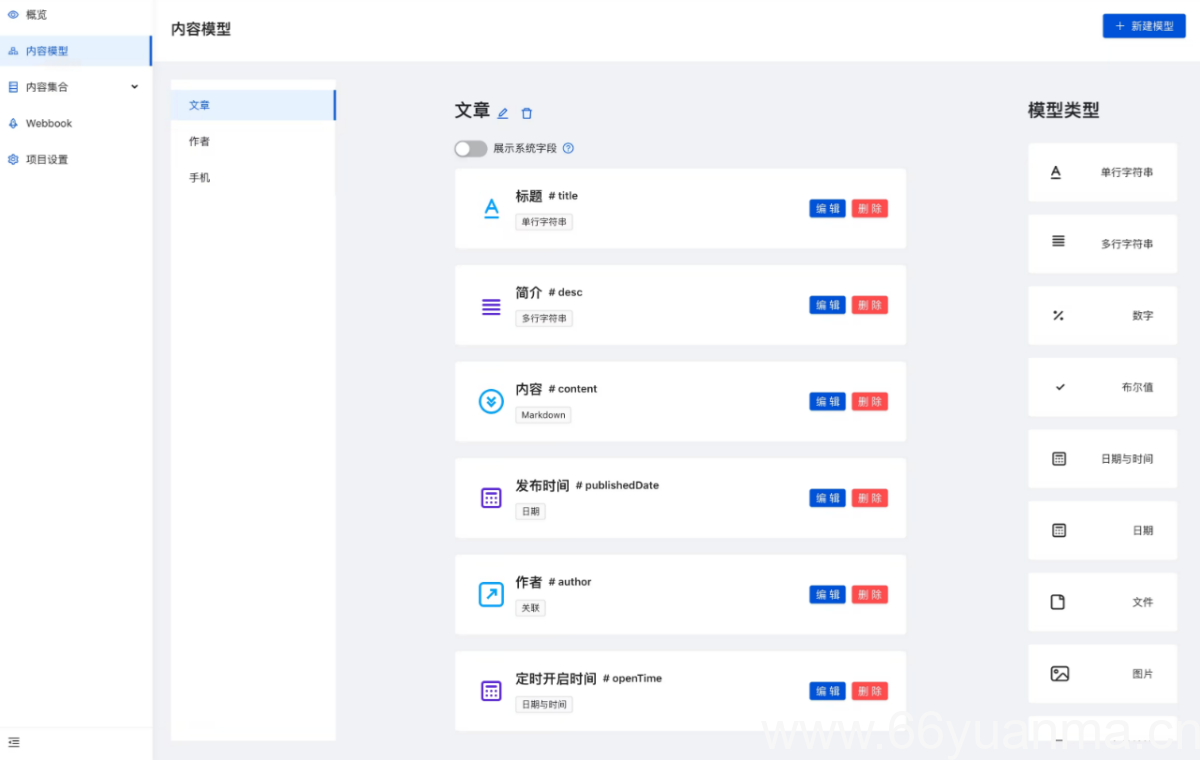Collapse the sidebar with bottom-left icon
Screen dimensions: 1200x760
click(x=14, y=742)
